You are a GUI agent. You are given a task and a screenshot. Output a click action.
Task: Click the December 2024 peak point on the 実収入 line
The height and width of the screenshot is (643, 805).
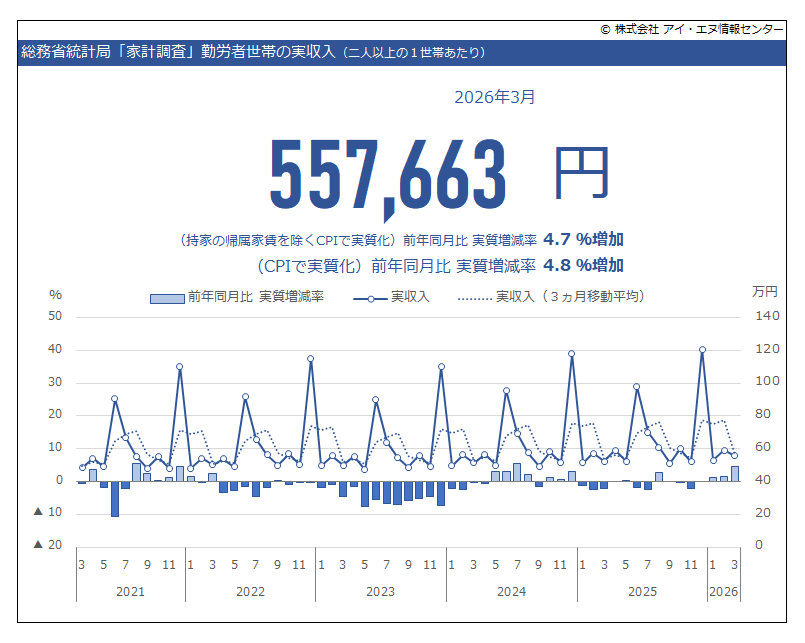[571, 354]
